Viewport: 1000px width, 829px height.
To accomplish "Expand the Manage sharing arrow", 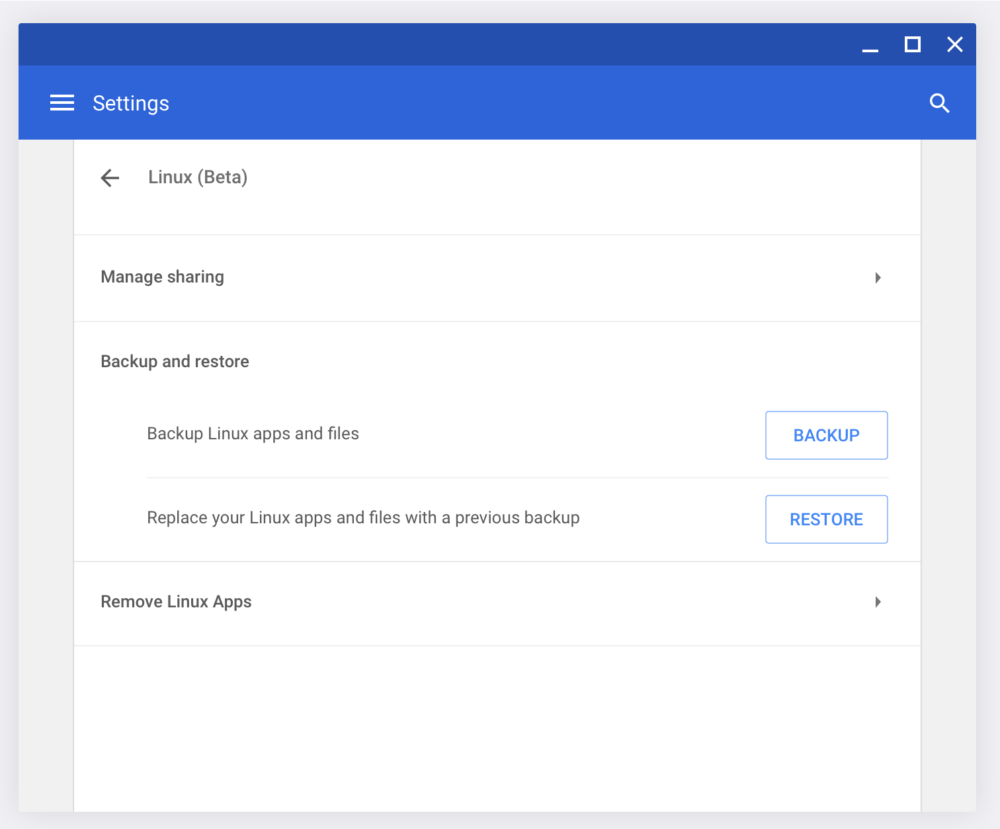I will 878,277.
